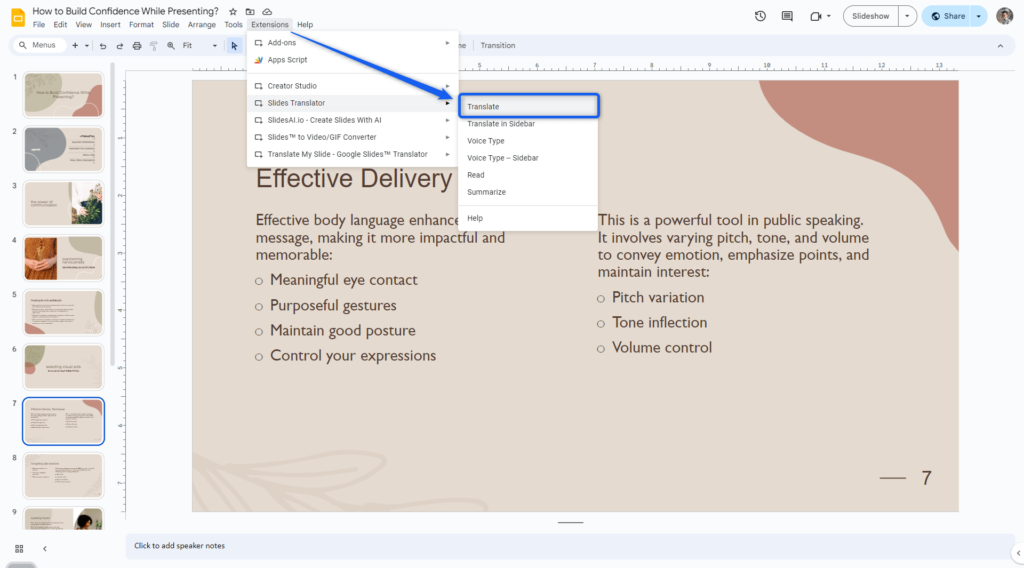
Task: Click the Print icon in toolbar
Action: point(137,46)
